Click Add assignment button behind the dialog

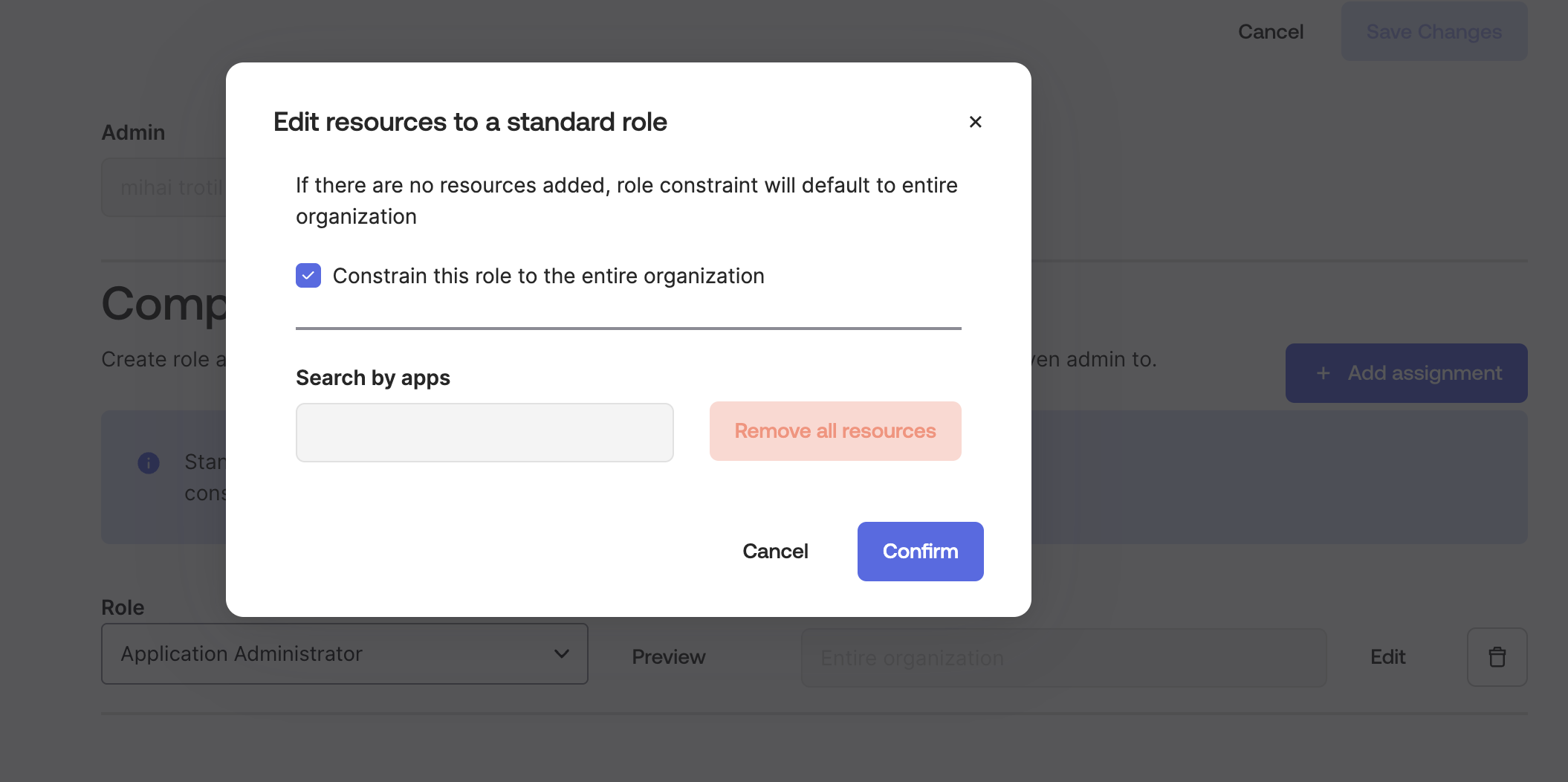coord(1407,373)
